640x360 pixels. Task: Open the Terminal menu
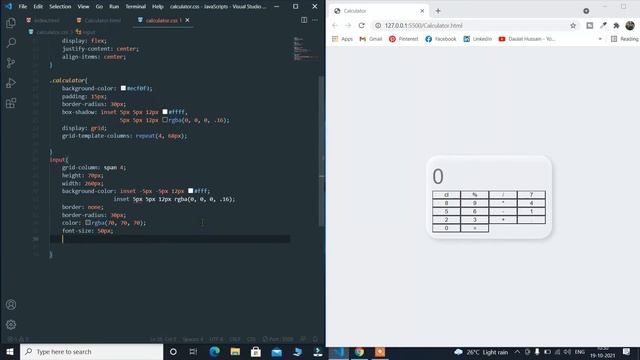pyautogui.click(x=136, y=7)
